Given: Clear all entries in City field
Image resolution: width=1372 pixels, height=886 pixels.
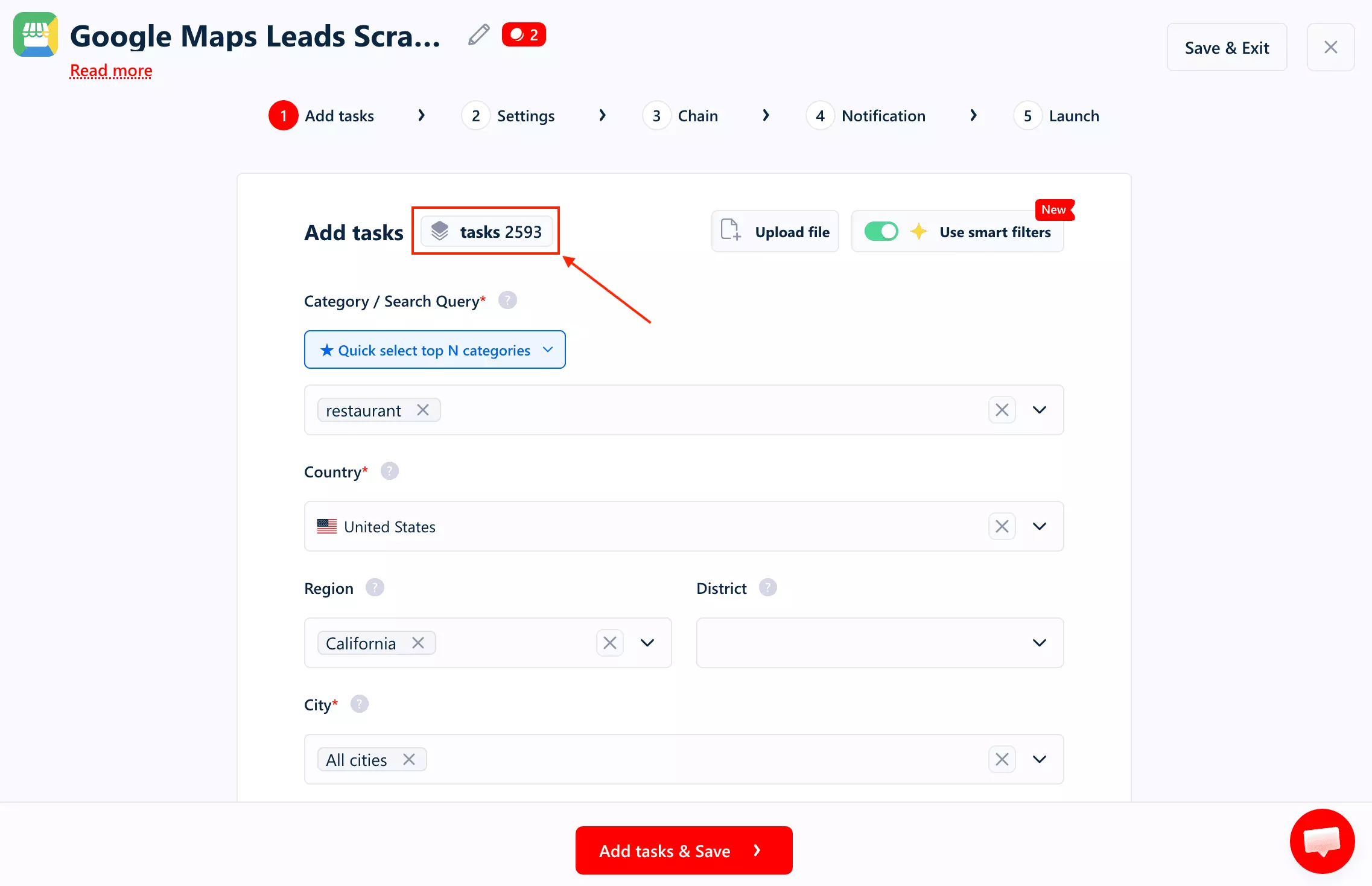Looking at the screenshot, I should tap(1002, 760).
